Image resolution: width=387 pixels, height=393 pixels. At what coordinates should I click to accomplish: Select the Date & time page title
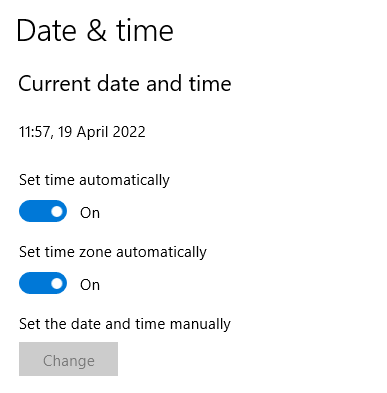95,31
